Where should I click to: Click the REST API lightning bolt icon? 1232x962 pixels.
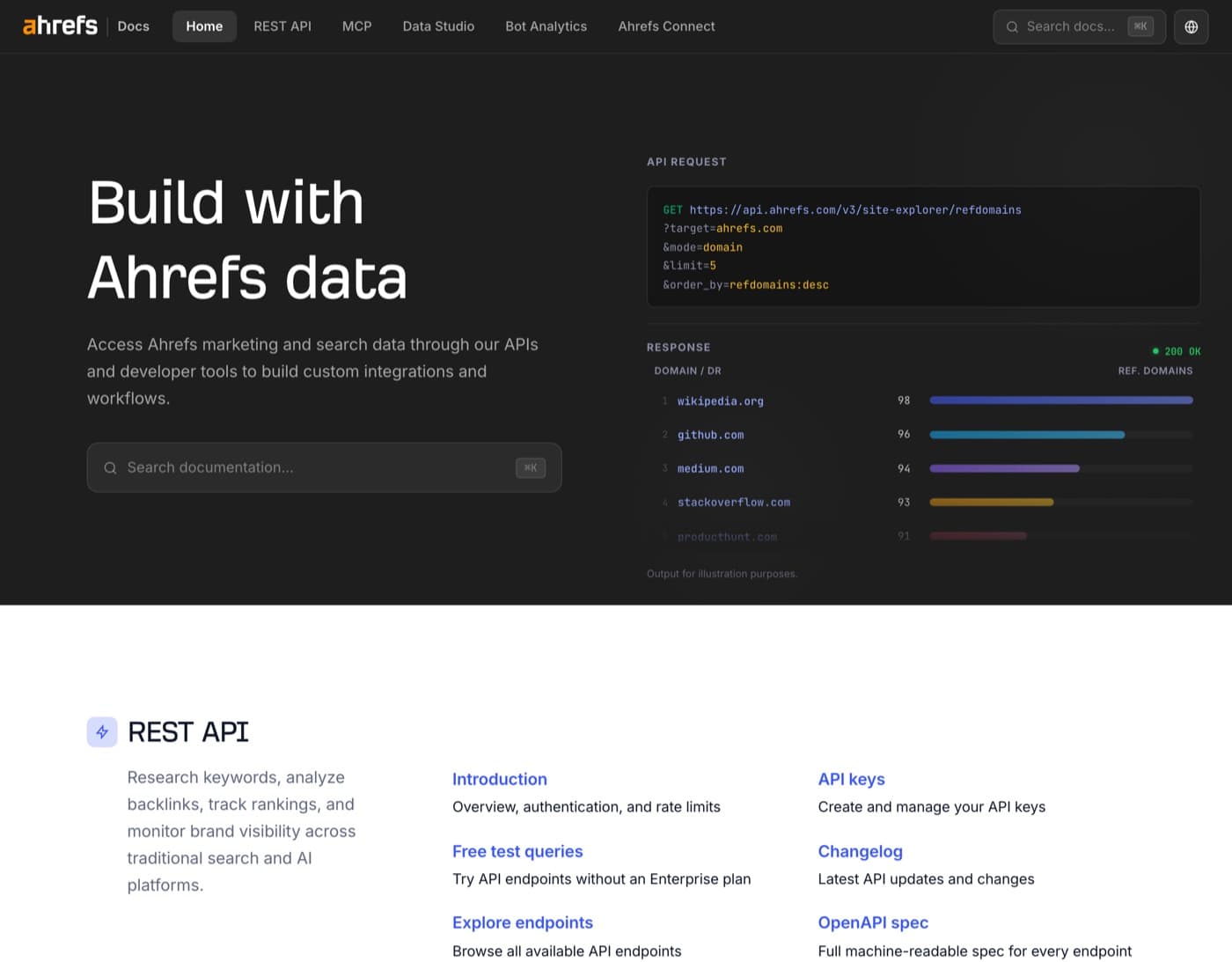tap(102, 731)
